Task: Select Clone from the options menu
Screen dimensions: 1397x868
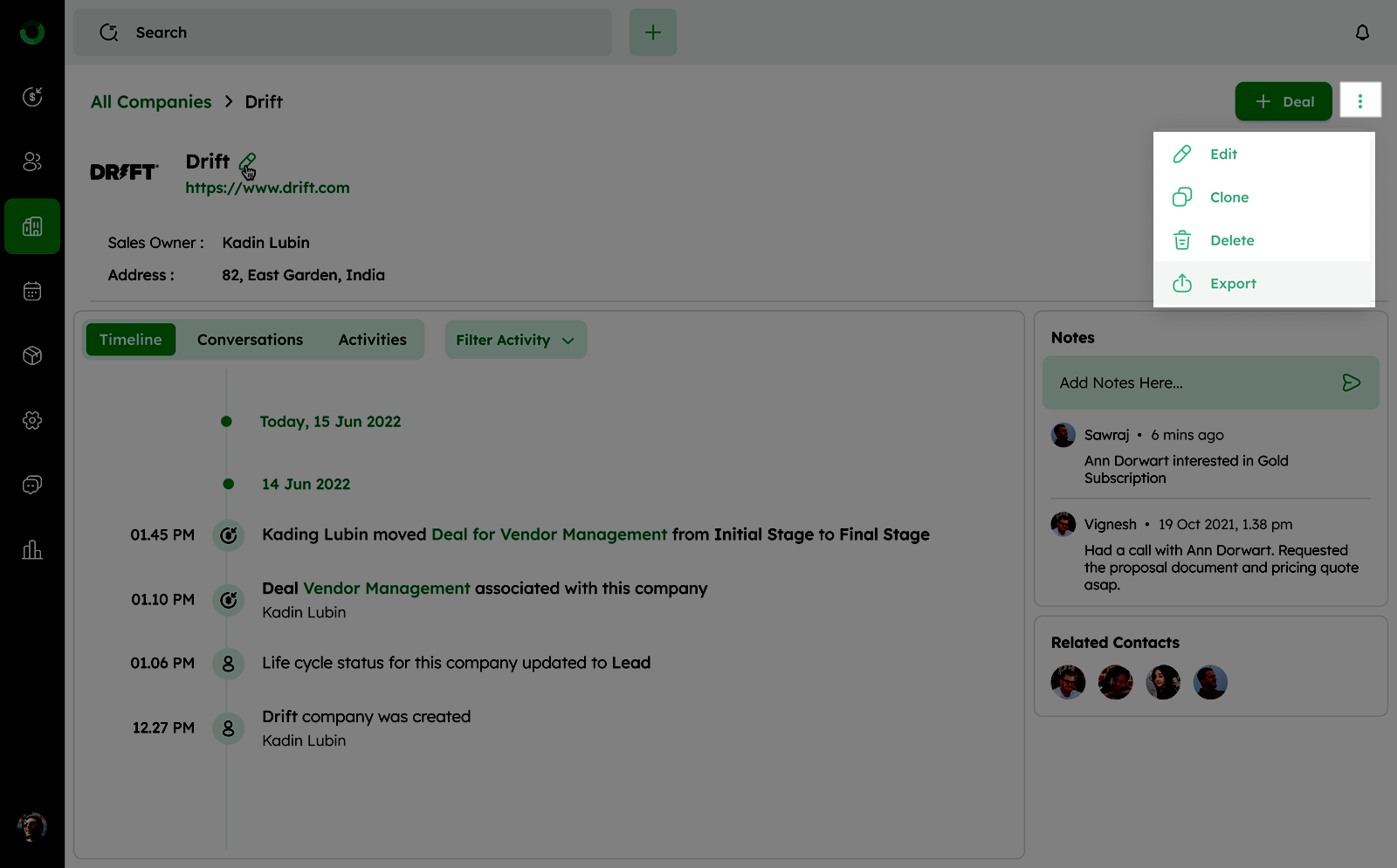Action: tap(1264, 197)
